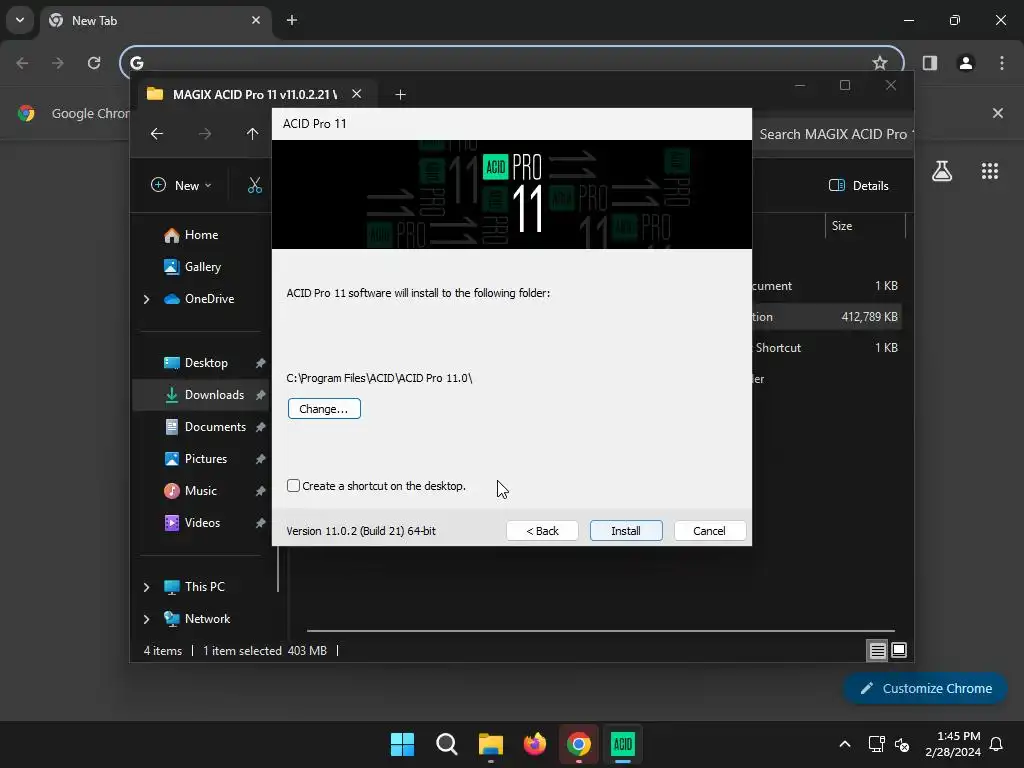This screenshot has height=768, width=1024.
Task: Click Customize Chrome button
Action: (x=925, y=688)
